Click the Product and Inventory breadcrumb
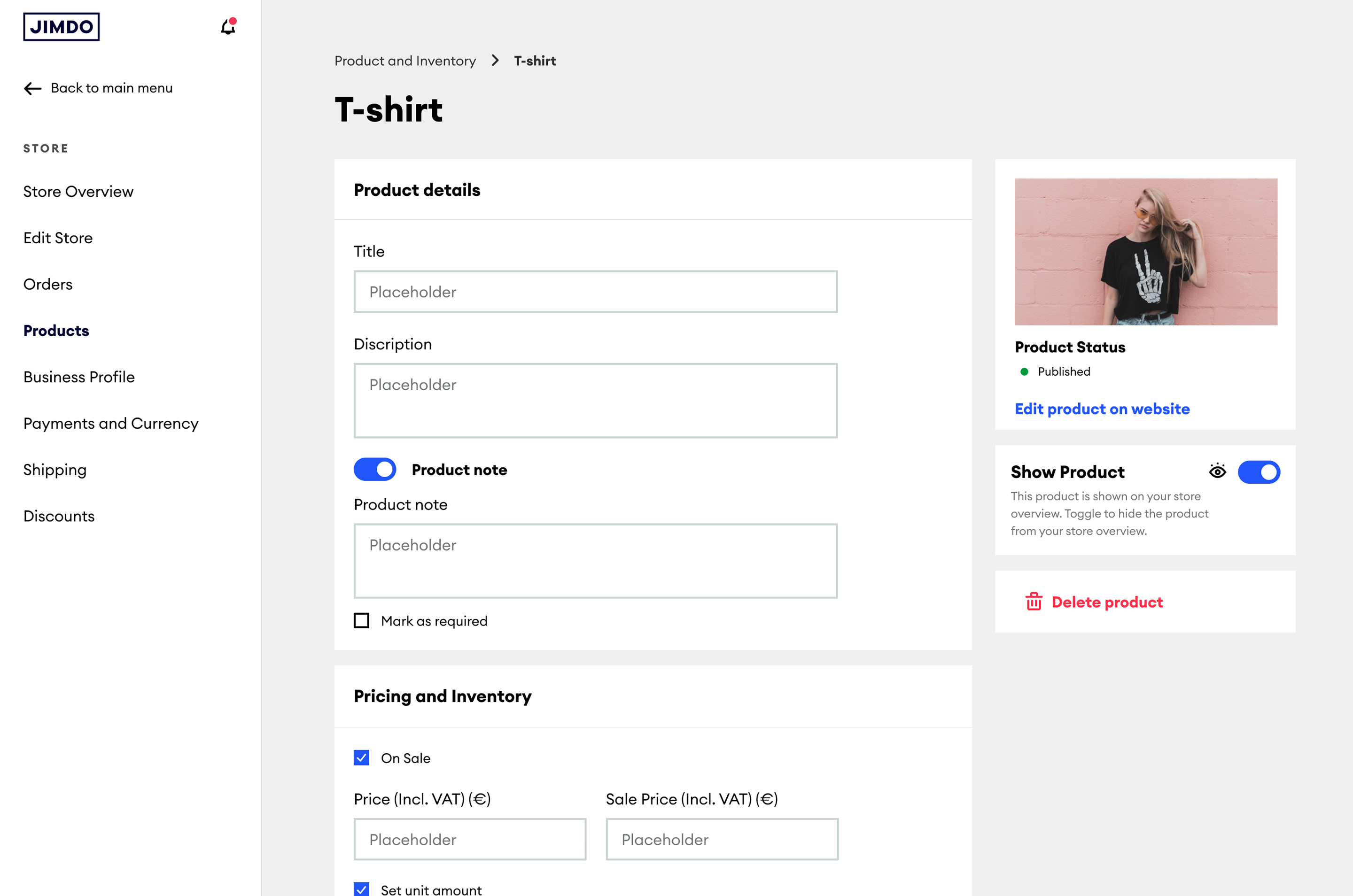 point(404,61)
